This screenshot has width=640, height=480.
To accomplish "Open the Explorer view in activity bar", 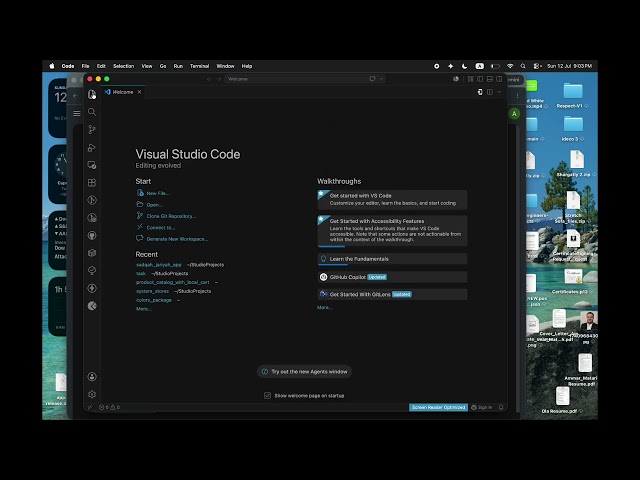I will [92, 94].
